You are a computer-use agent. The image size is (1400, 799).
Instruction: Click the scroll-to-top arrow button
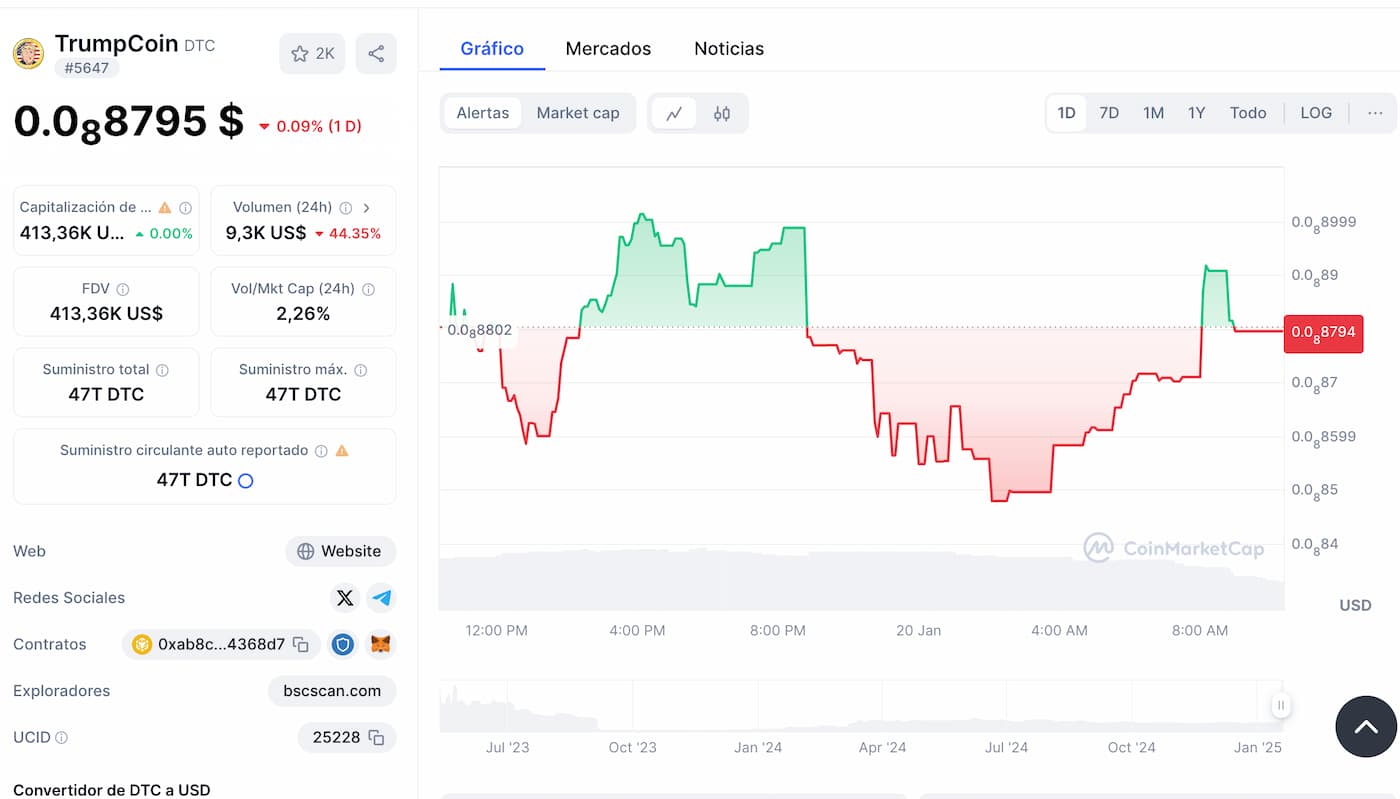(x=1365, y=727)
